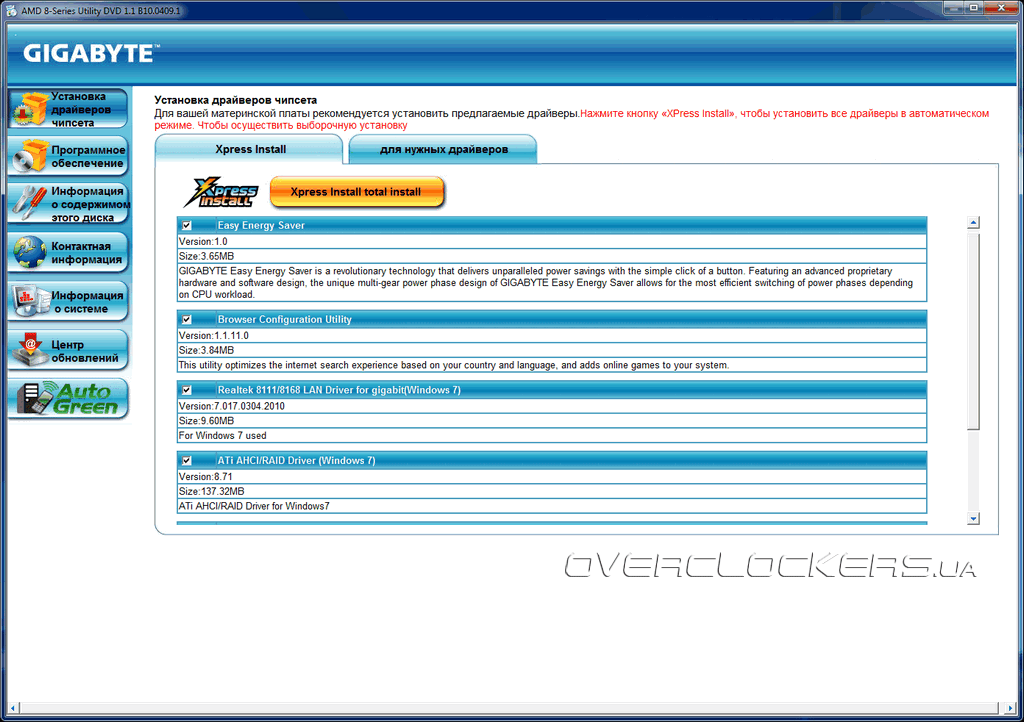
Task: Maximize the Gigabyte utility window
Action: click(973, 7)
